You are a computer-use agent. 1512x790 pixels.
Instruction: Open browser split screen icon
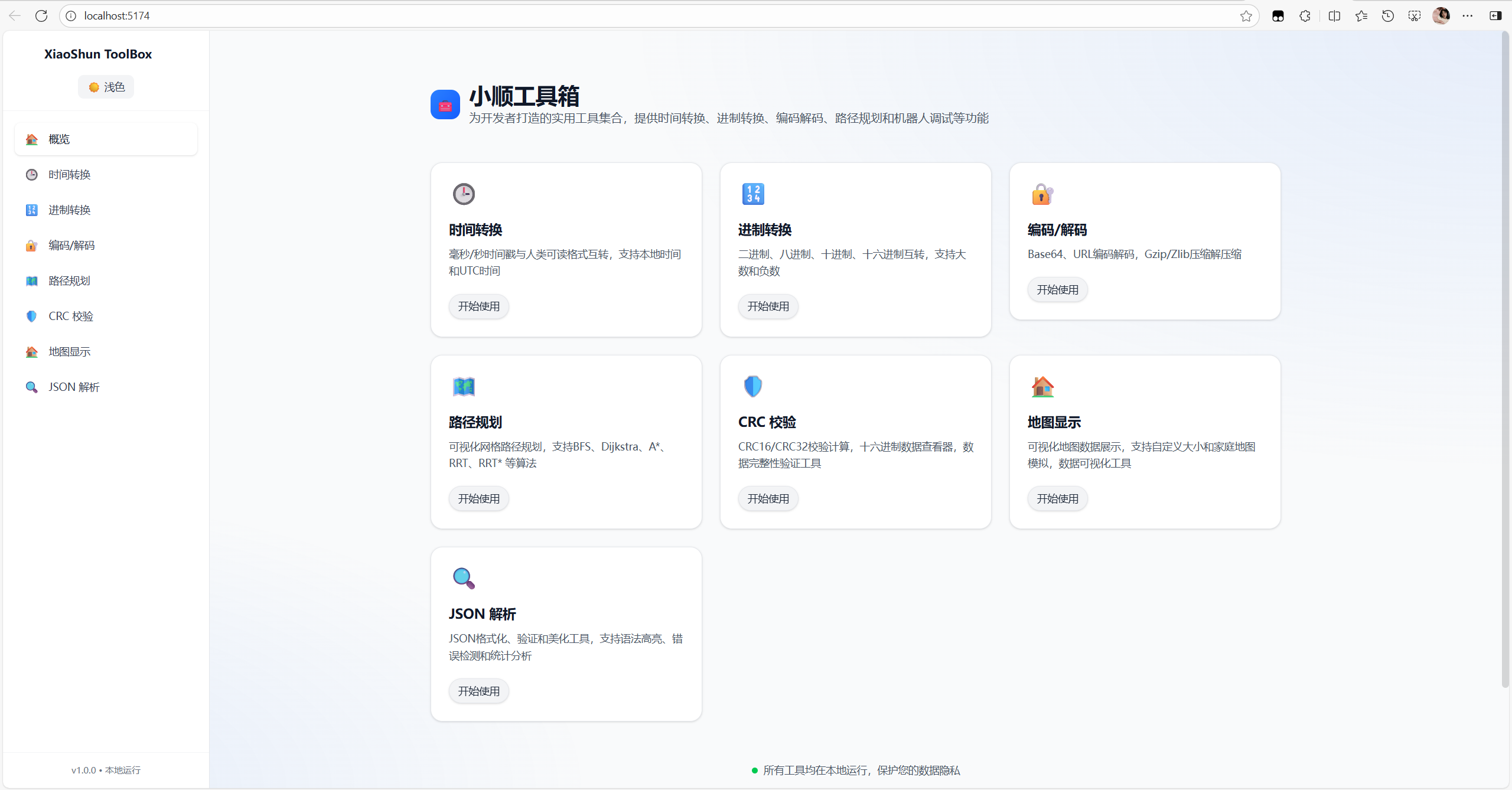click(1334, 16)
